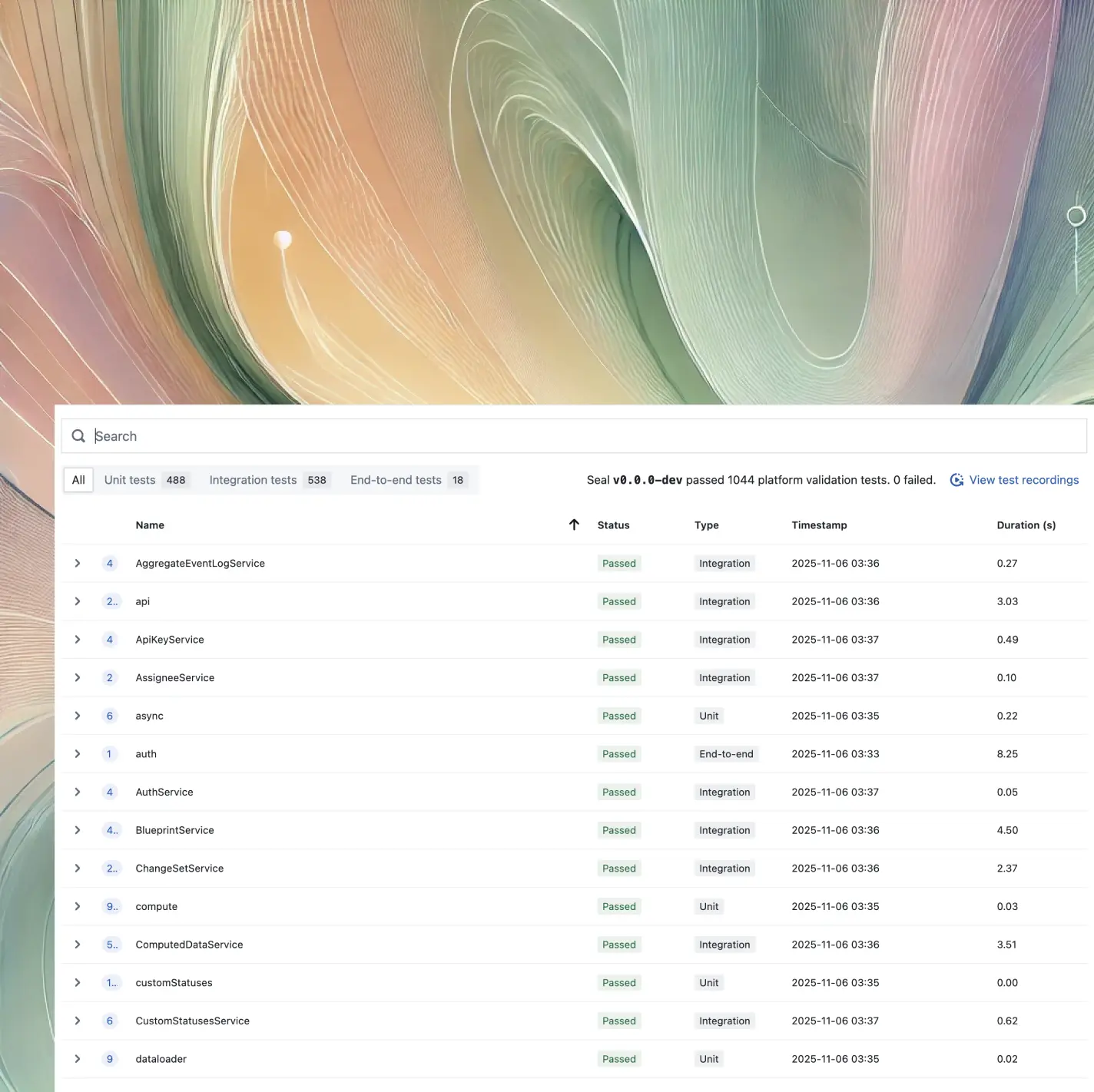The width and height of the screenshot is (1094, 1092).
Task: Expand the BlueprintService test group
Action: coord(78,830)
